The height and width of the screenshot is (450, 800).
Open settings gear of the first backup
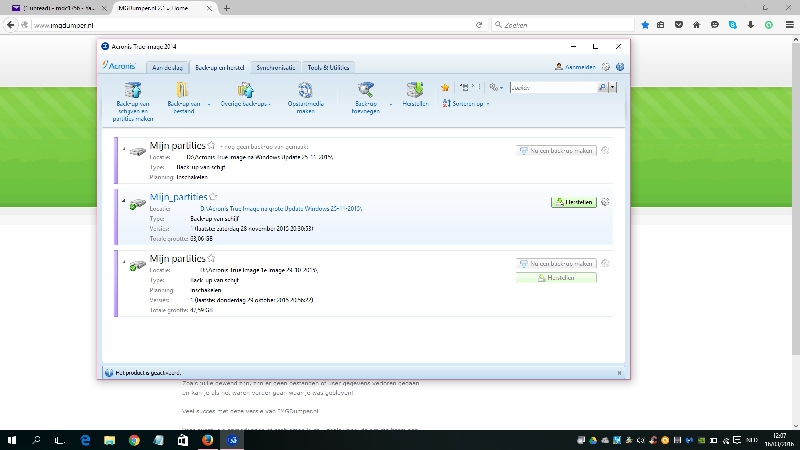tap(606, 151)
